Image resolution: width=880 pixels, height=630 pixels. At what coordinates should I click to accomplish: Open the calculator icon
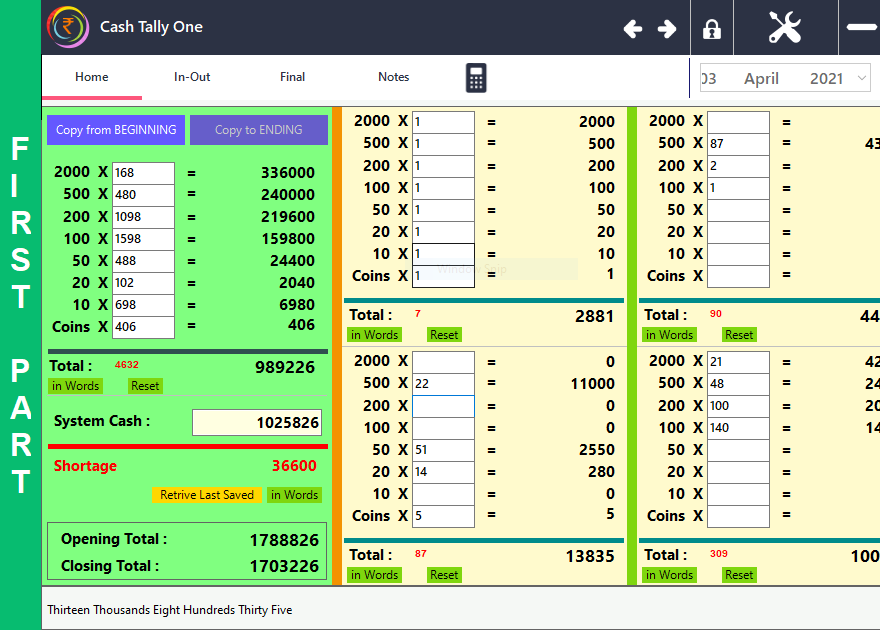pyautogui.click(x=476, y=77)
